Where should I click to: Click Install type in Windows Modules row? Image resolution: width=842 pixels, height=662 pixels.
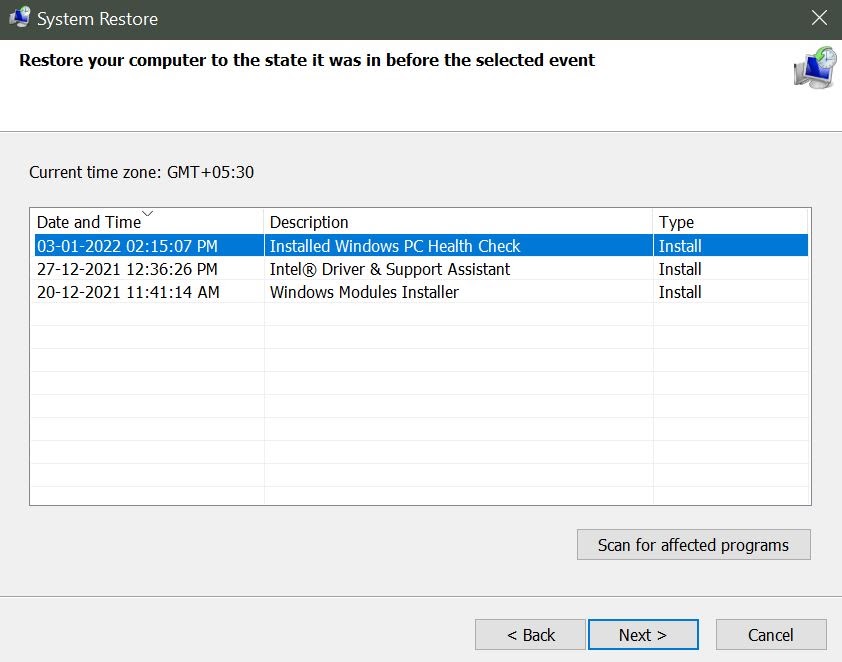680,292
